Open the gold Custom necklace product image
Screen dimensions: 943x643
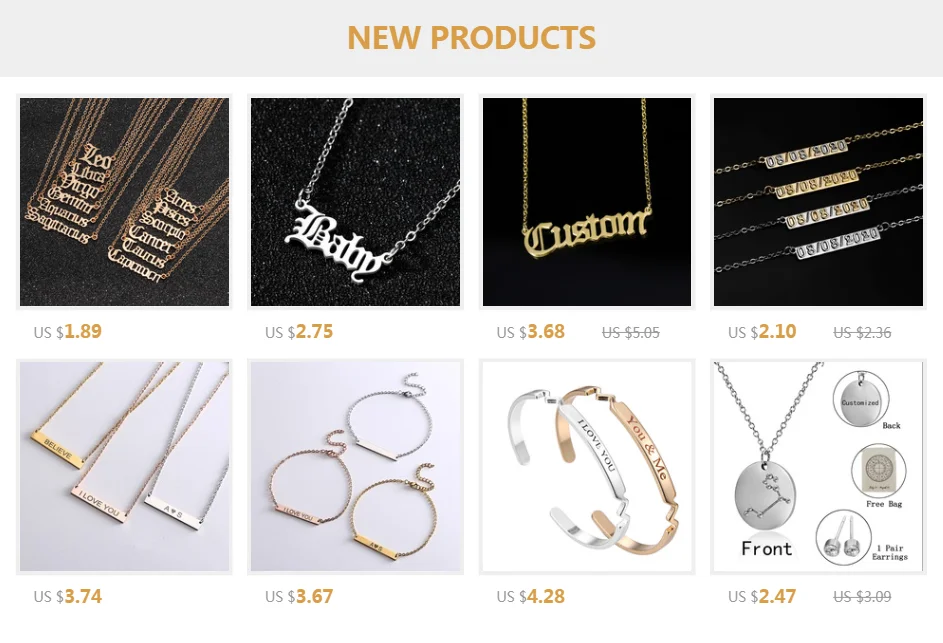pos(587,202)
